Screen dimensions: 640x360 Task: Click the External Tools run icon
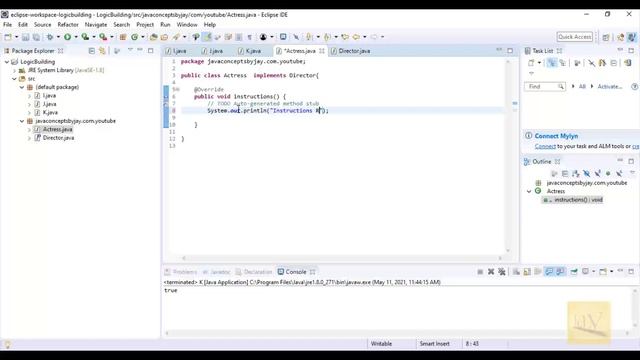point(103,37)
